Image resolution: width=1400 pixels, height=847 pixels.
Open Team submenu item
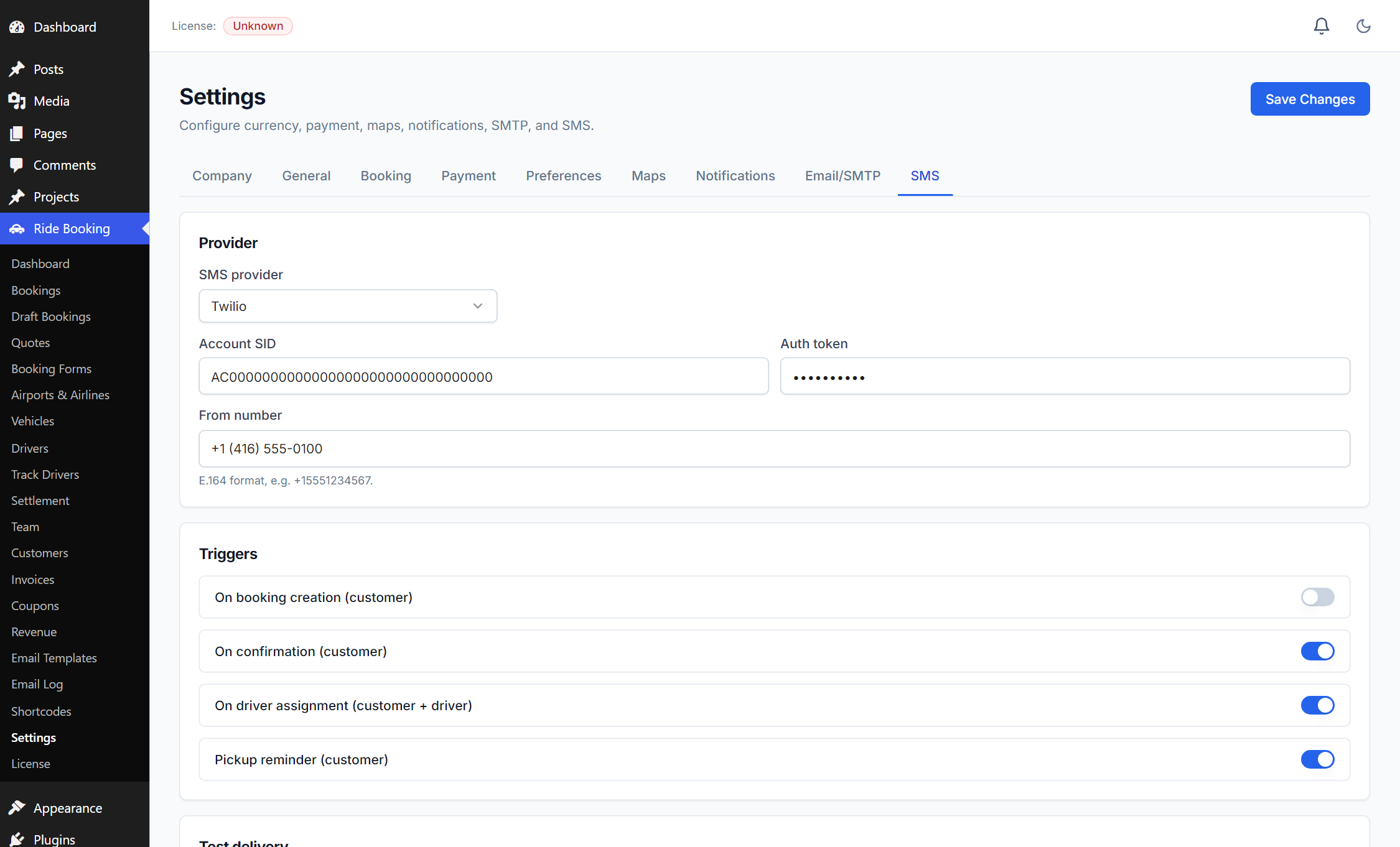click(x=25, y=527)
